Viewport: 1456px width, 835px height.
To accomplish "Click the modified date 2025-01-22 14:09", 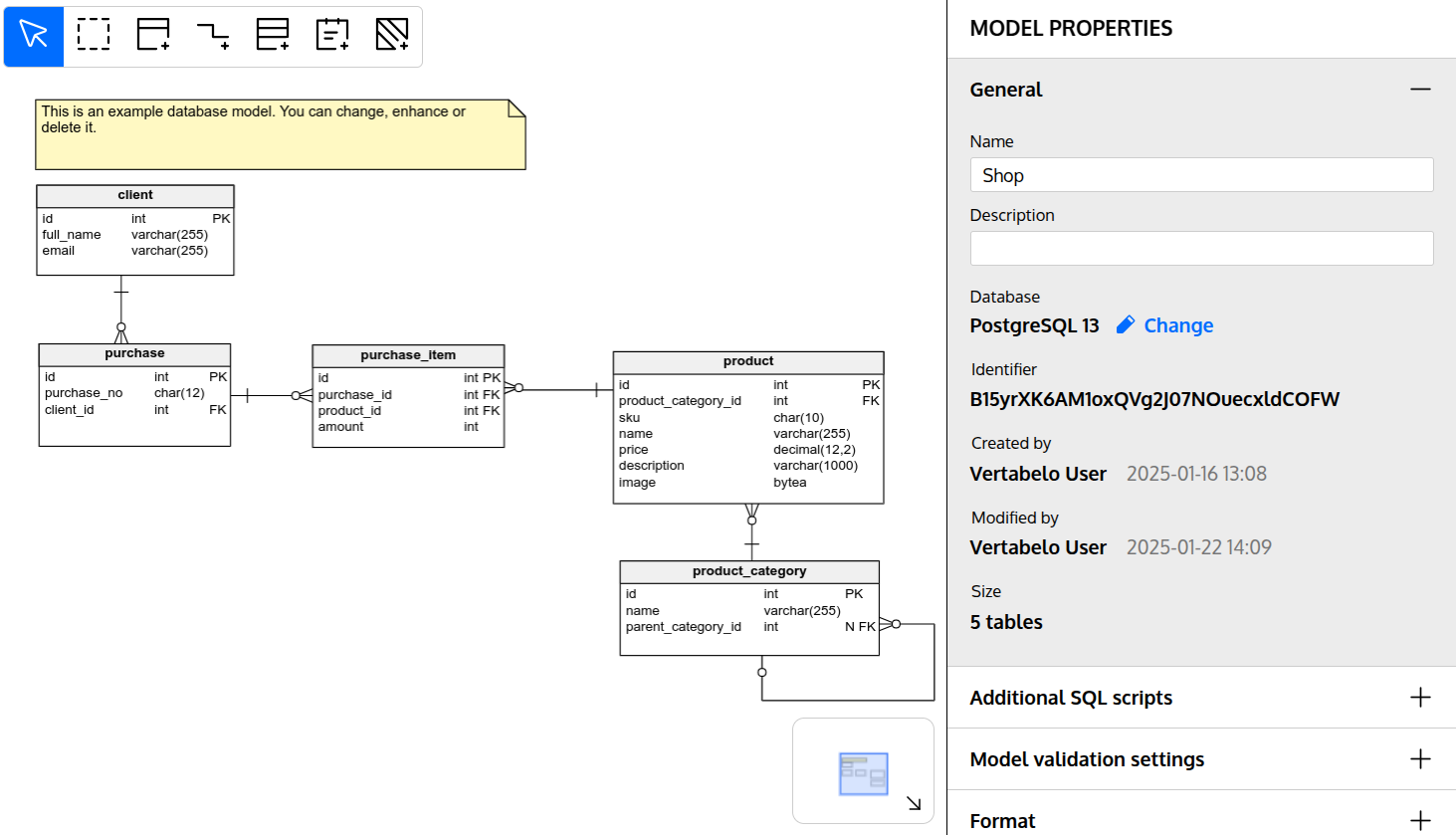I will point(1198,547).
